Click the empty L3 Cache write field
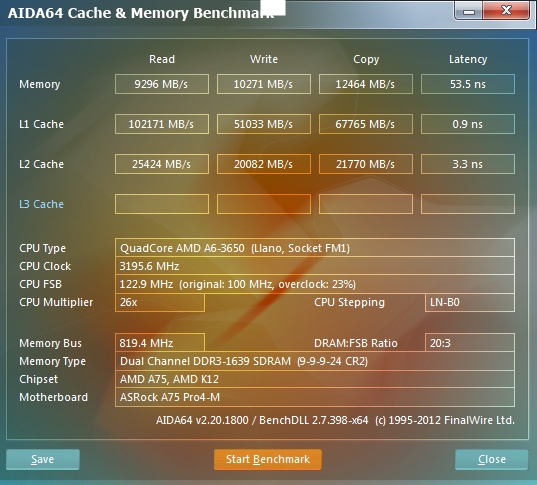Viewport: 537px width, 485px height. tap(264, 204)
